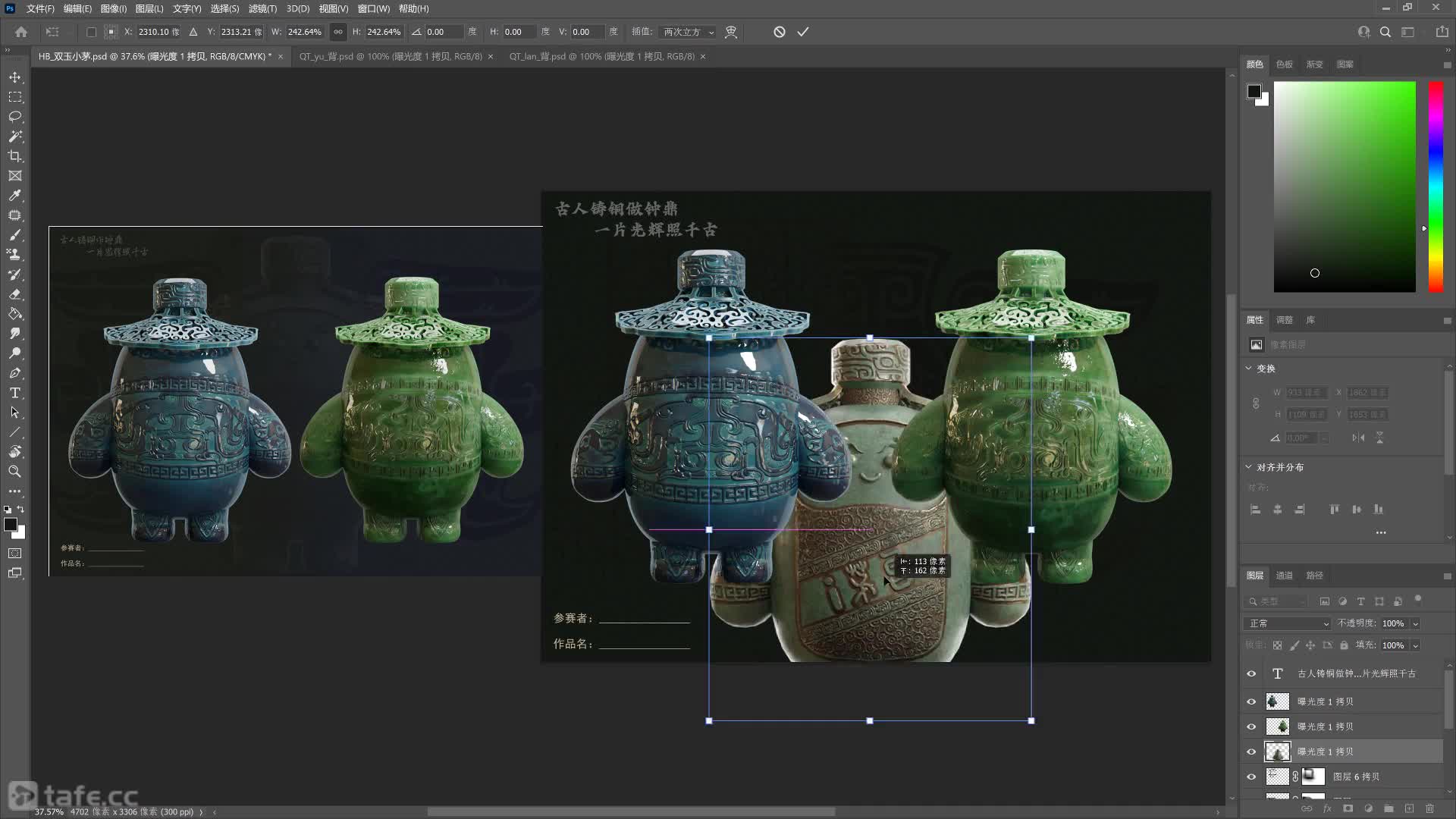Select the Rectangular Marquee tool

15,97
